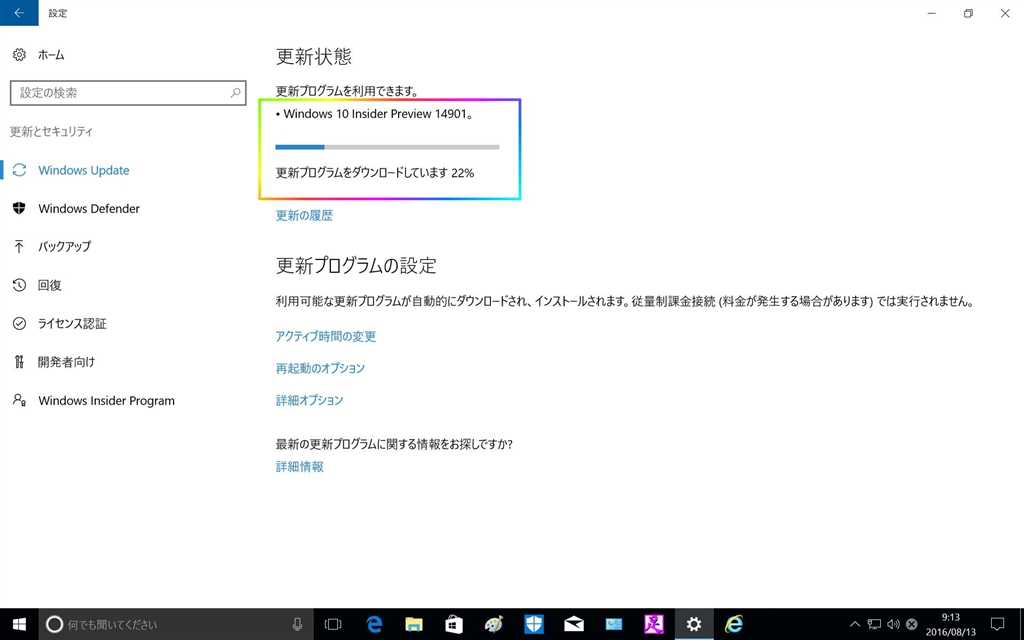This screenshot has width=1024, height=640.
Task: Focus the 設定の検索 search field
Action: click(x=128, y=93)
